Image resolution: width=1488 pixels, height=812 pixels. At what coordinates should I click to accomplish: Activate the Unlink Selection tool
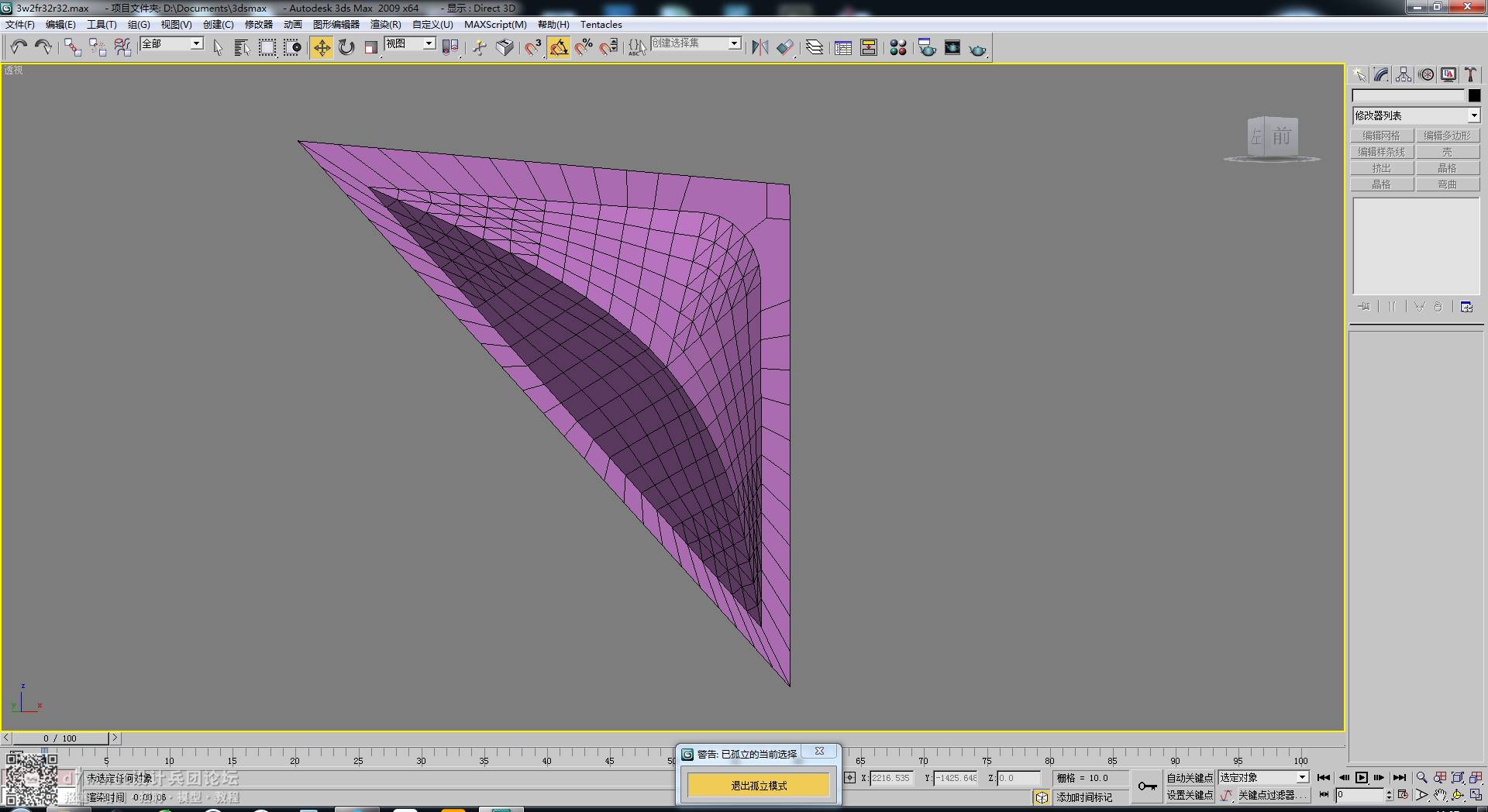point(98,47)
